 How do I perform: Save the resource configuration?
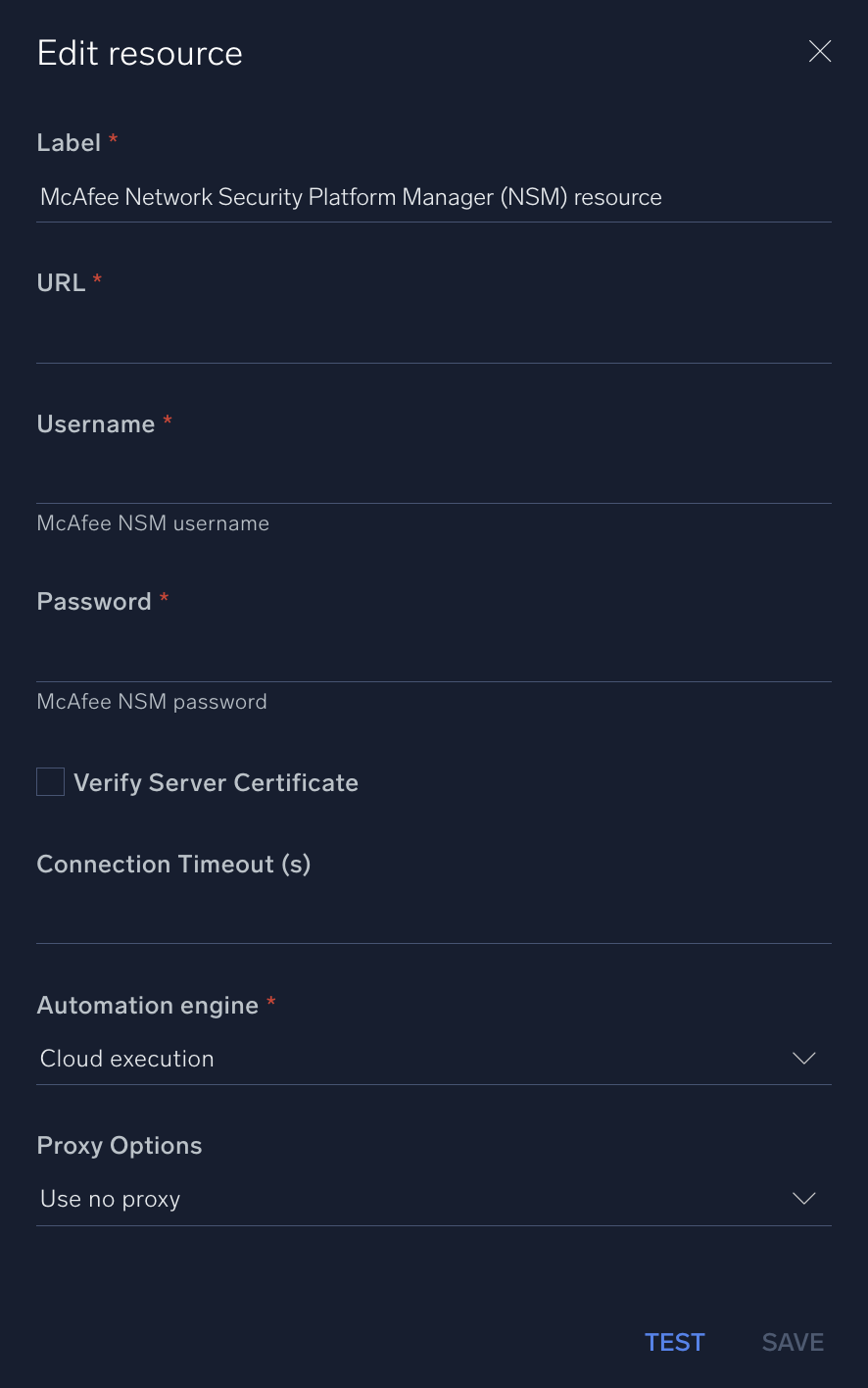(x=792, y=1342)
